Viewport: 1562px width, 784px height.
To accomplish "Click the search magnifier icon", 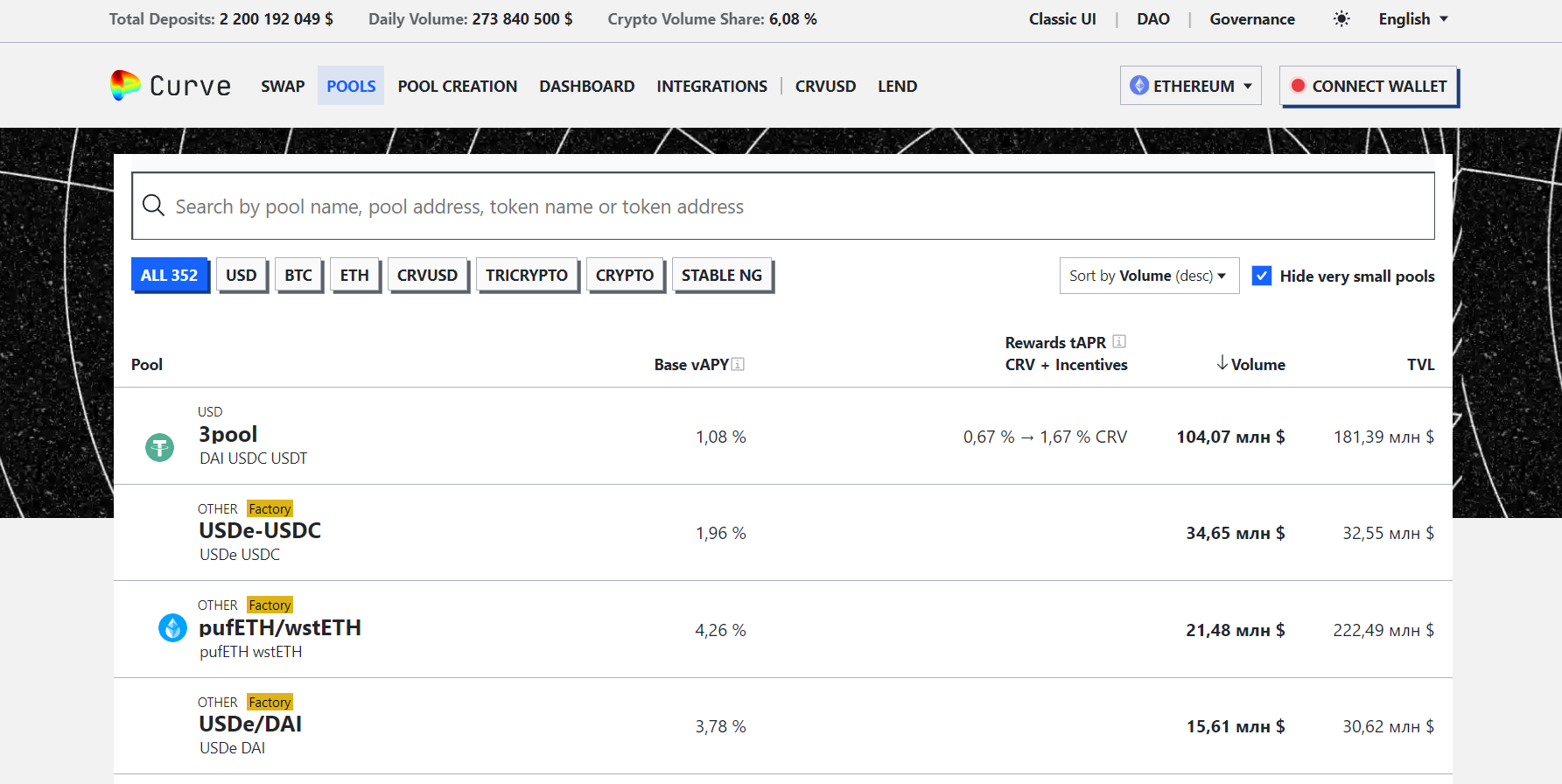I will click(153, 206).
